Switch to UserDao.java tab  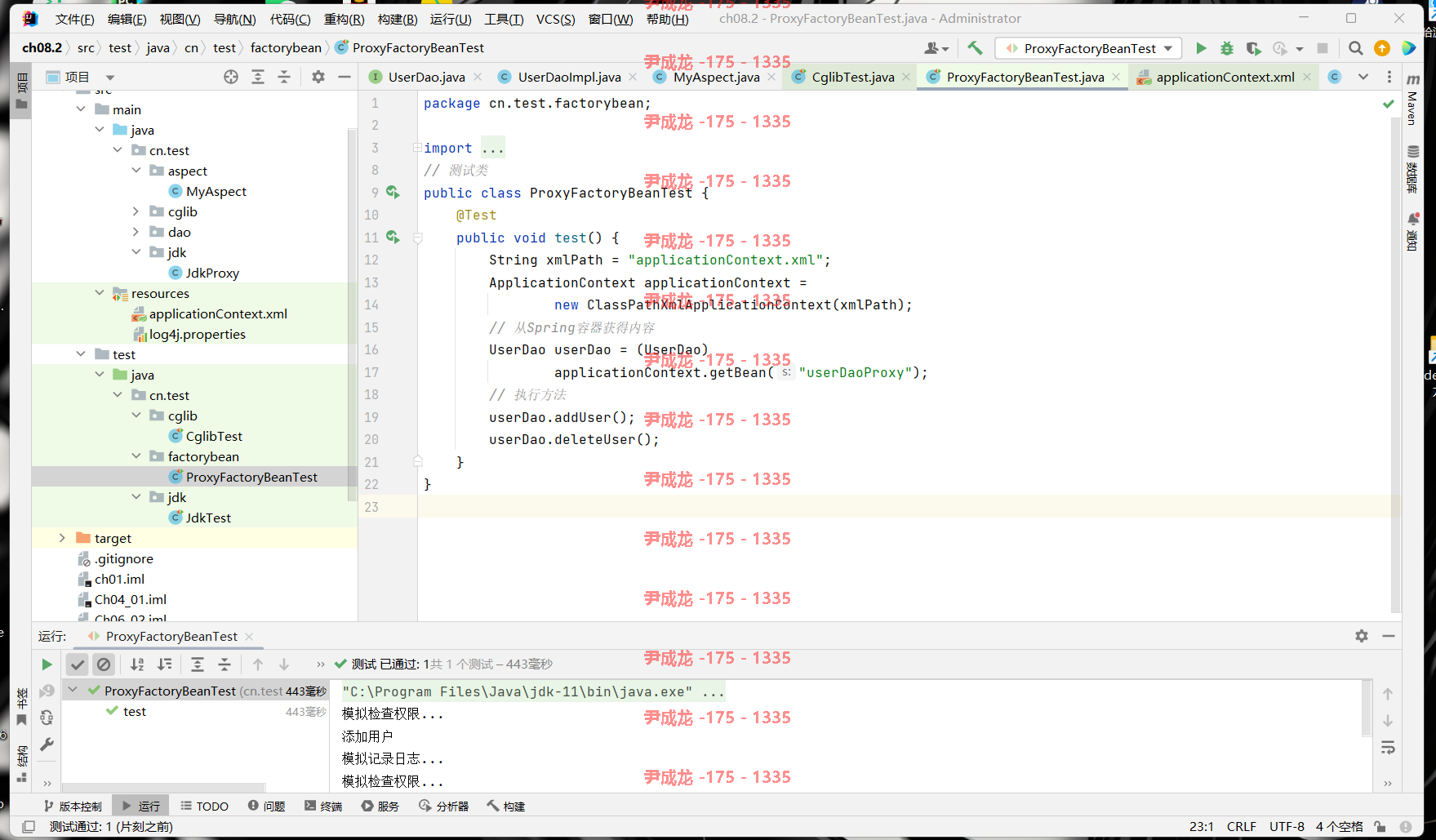point(426,77)
